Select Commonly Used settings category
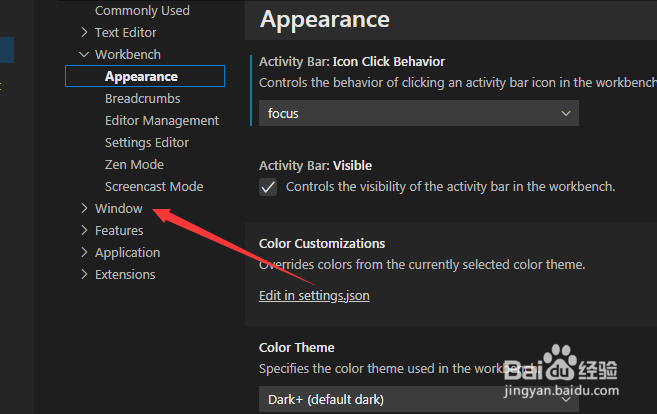Screen dimensions: 657x414 pyautogui.click(x=142, y=11)
